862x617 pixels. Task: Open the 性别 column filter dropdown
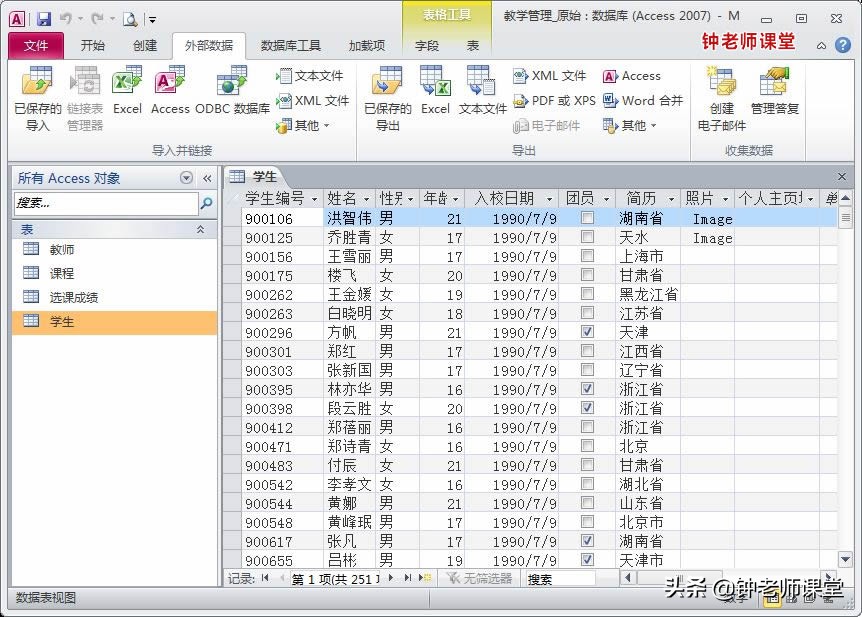pyautogui.click(x=412, y=198)
